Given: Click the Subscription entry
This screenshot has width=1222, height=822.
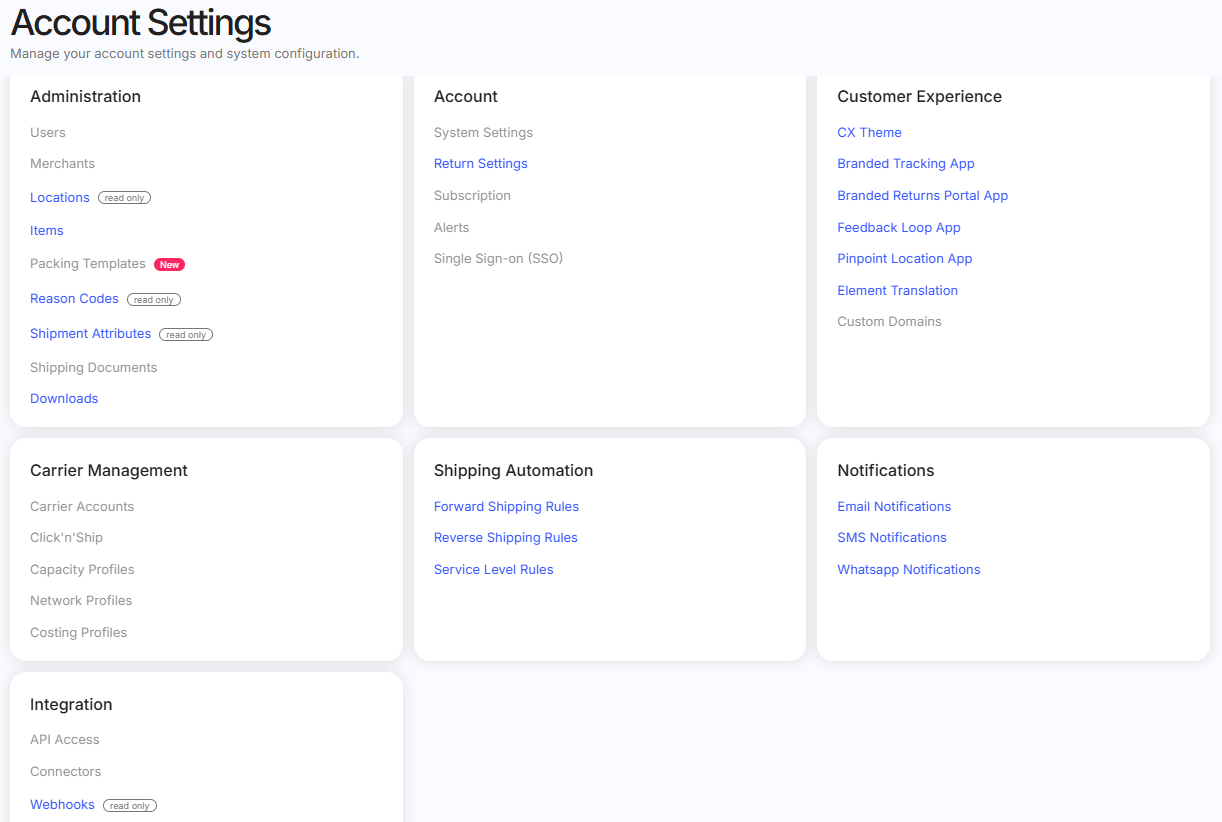Looking at the screenshot, I should 472,196.
